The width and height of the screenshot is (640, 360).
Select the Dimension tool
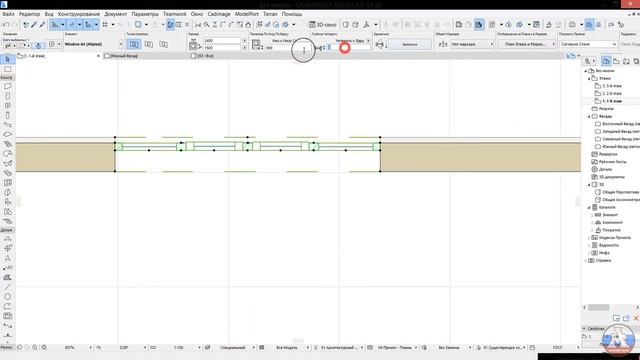(x=7, y=239)
